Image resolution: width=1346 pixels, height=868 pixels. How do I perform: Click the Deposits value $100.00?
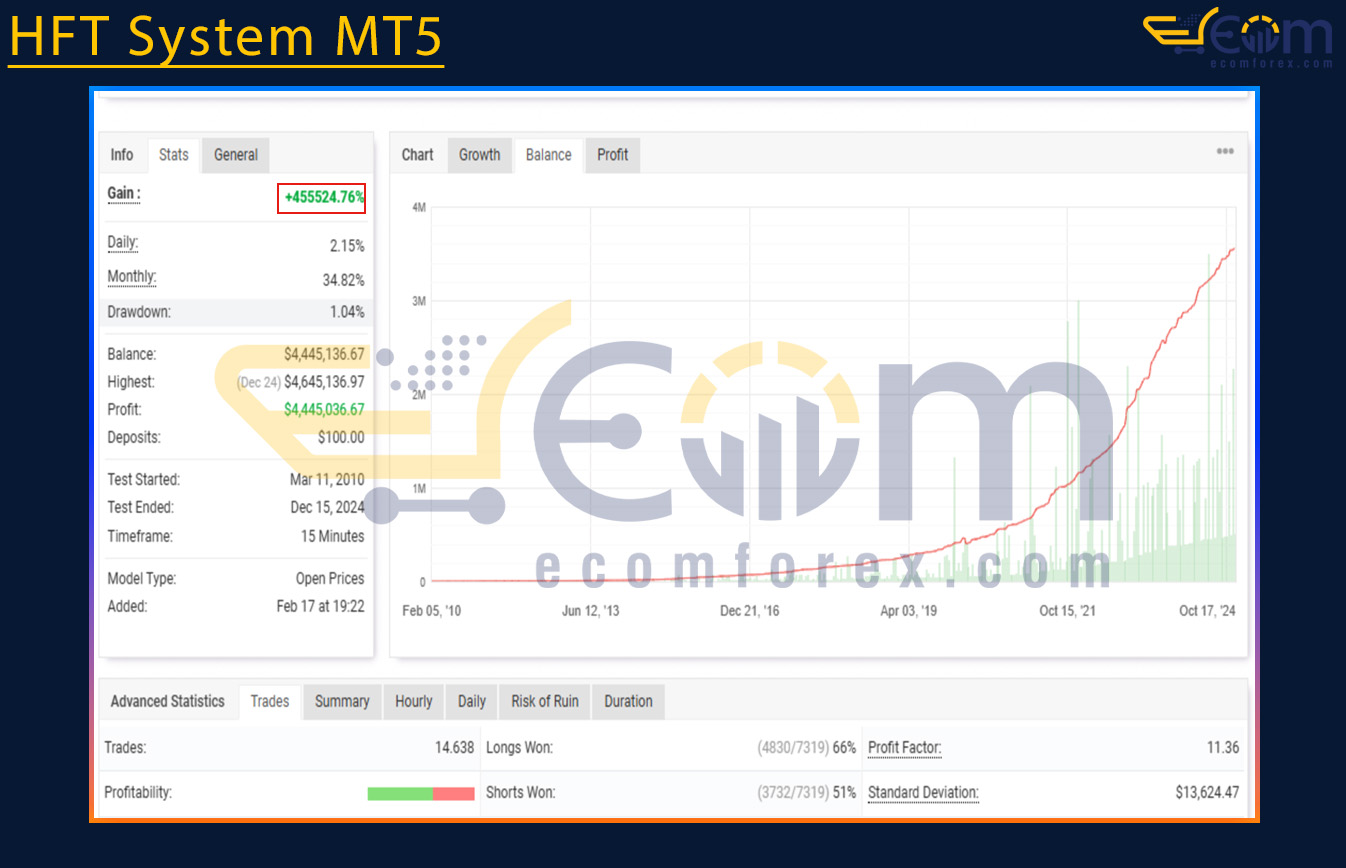pos(341,438)
